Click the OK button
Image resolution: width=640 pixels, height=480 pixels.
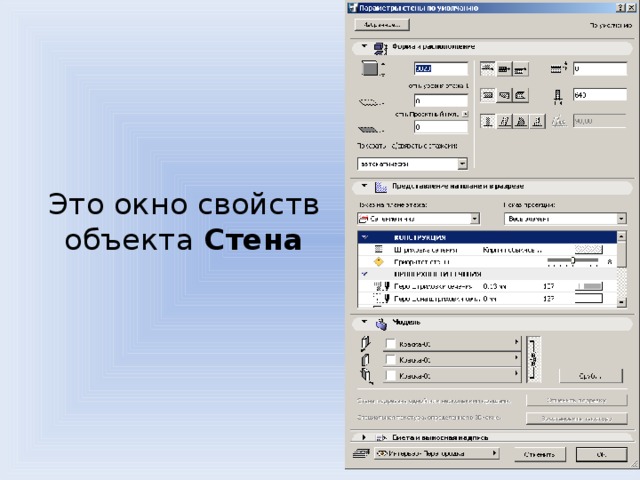coord(601,454)
